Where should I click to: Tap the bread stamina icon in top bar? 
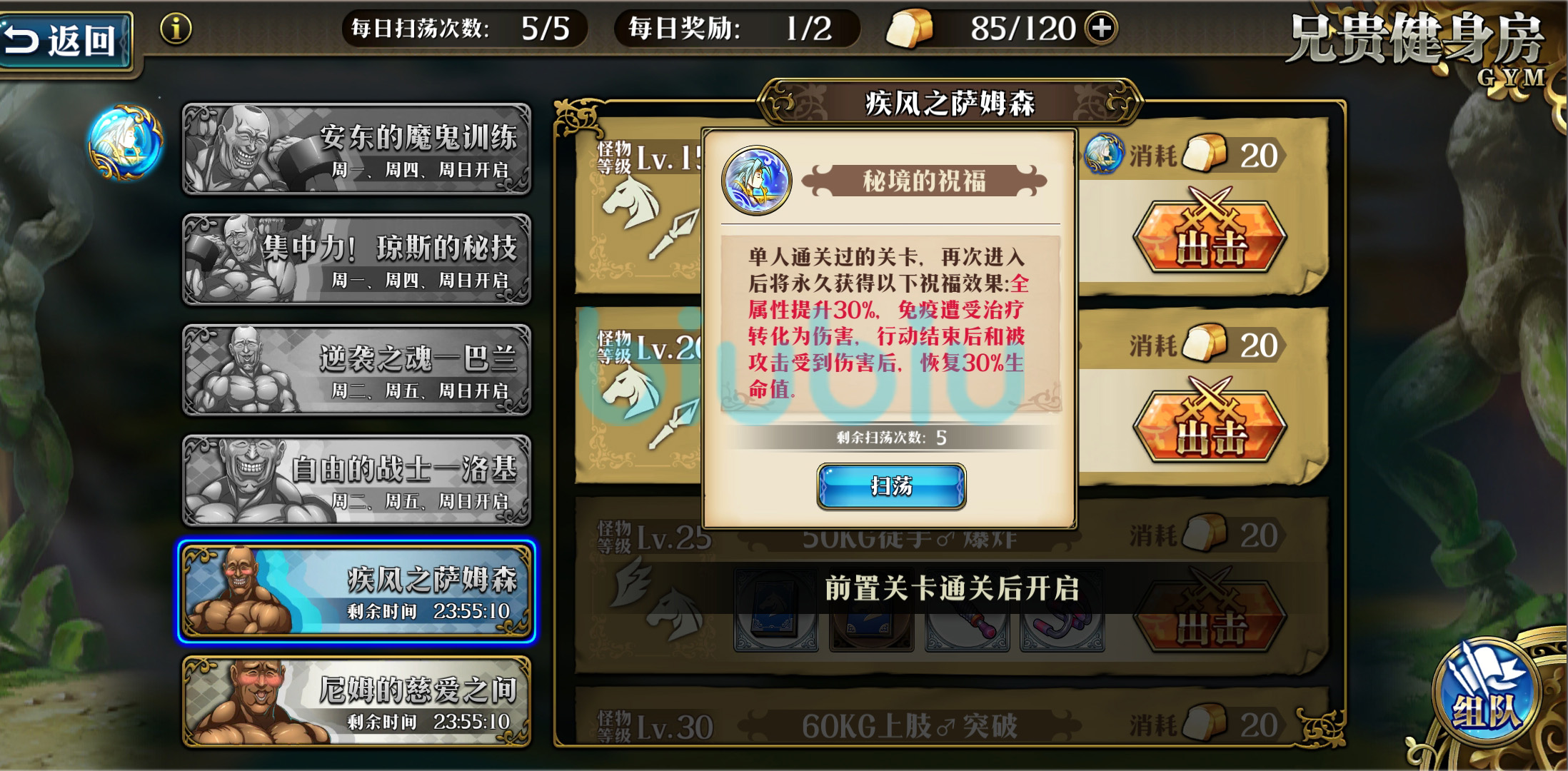(x=909, y=29)
